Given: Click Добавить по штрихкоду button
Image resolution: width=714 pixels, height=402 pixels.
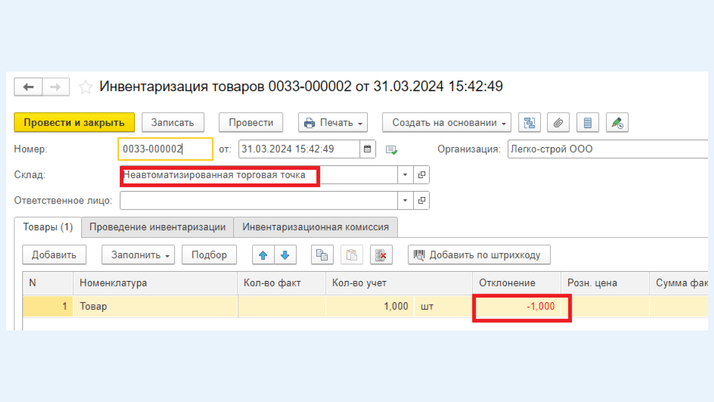Looking at the screenshot, I should pos(479,255).
